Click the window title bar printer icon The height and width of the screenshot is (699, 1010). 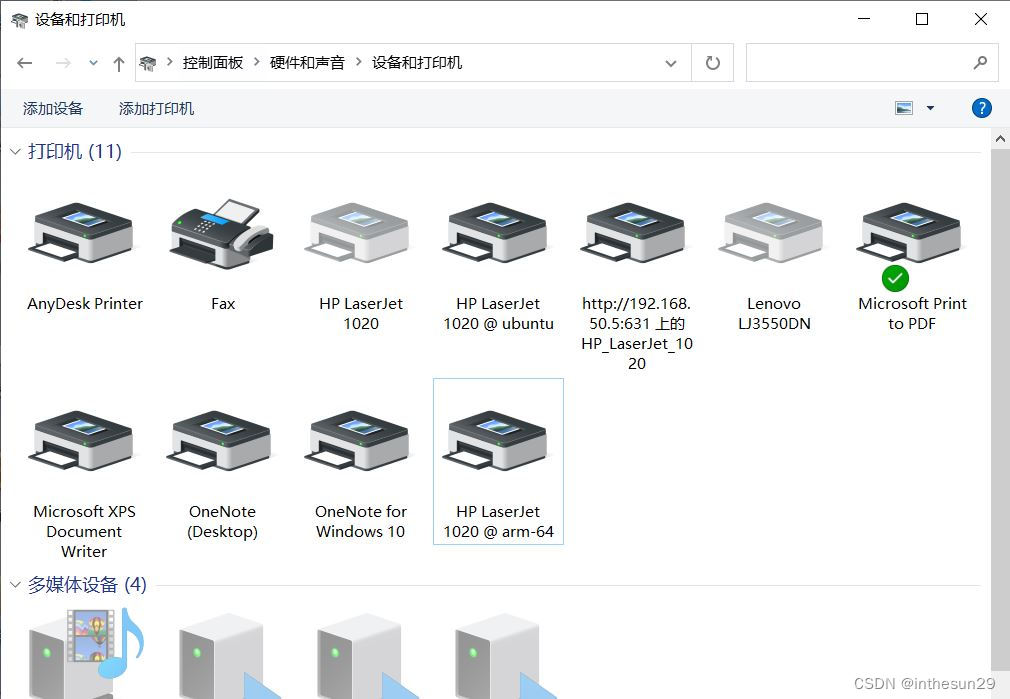point(19,20)
